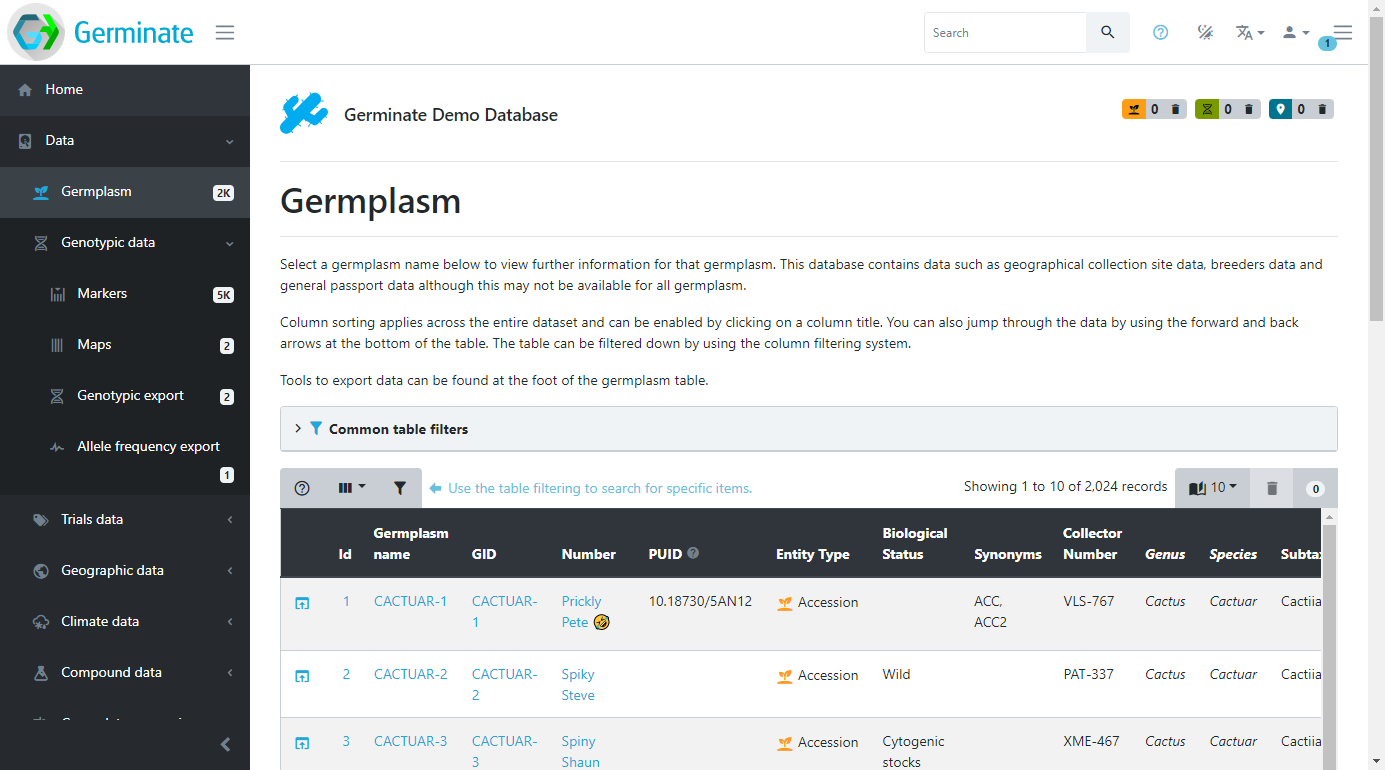Select Germplasm in the sidebar
The height and width of the screenshot is (770, 1385).
tap(96, 192)
